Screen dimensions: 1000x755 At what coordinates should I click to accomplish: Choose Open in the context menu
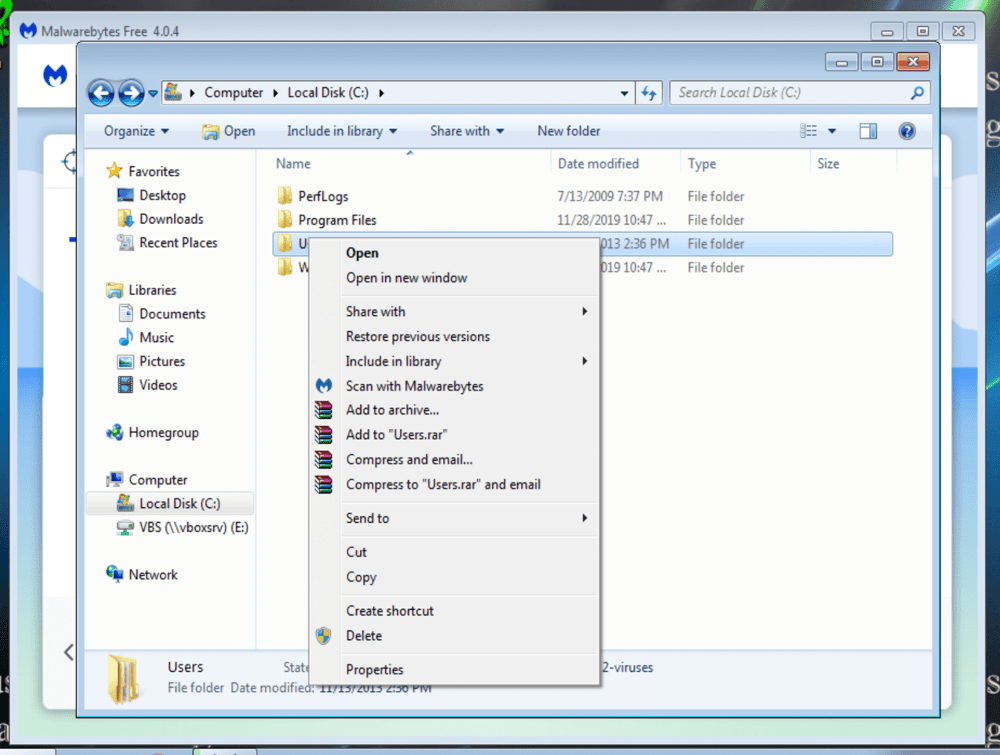454,253
